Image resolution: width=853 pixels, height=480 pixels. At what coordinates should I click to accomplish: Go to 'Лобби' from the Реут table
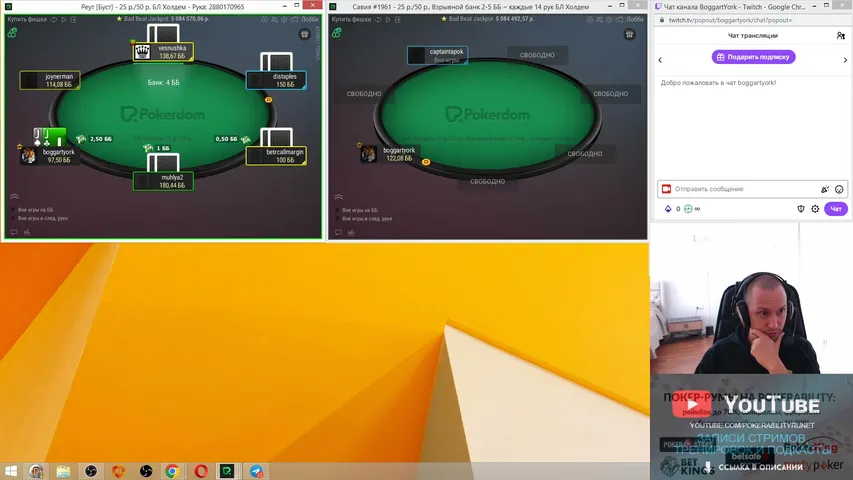310,20
